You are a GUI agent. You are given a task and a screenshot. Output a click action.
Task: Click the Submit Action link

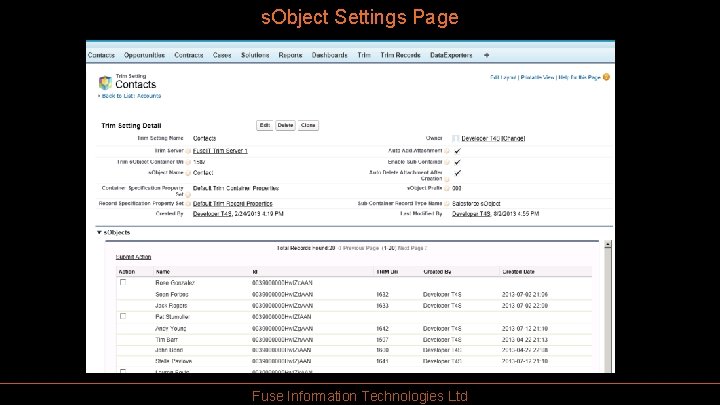(133, 257)
